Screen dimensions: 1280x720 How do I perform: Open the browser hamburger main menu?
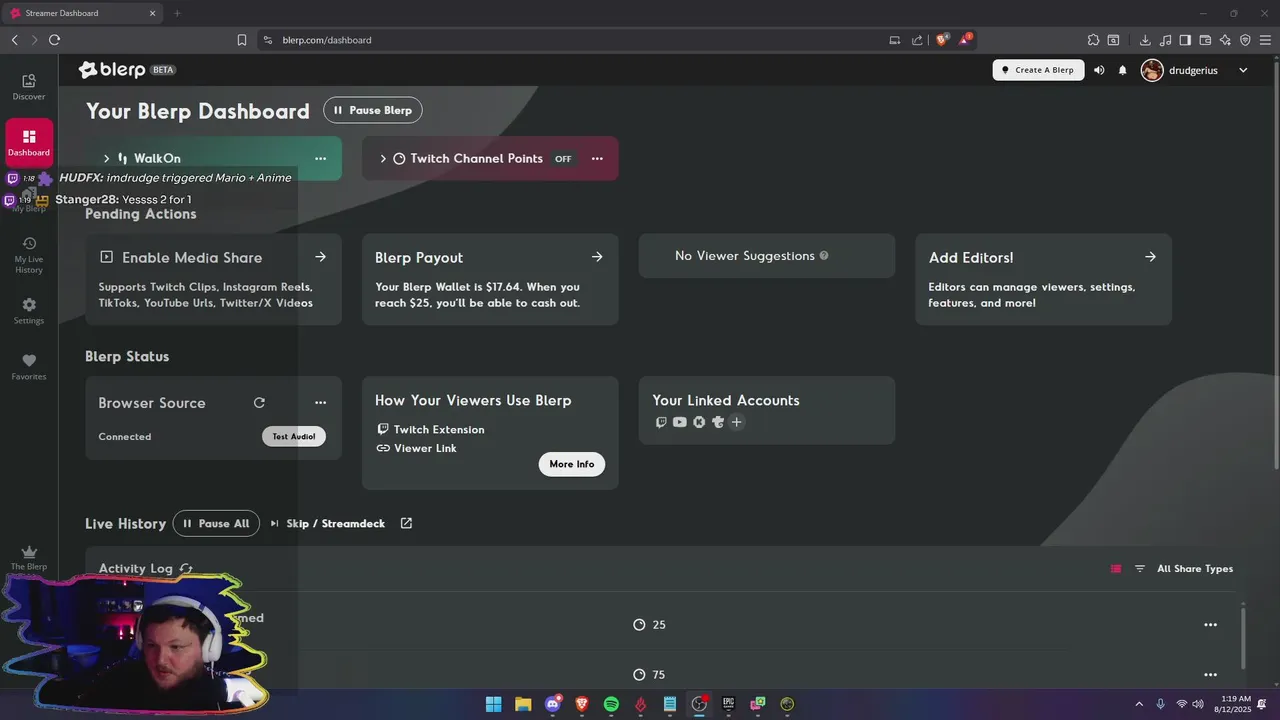tap(1265, 40)
